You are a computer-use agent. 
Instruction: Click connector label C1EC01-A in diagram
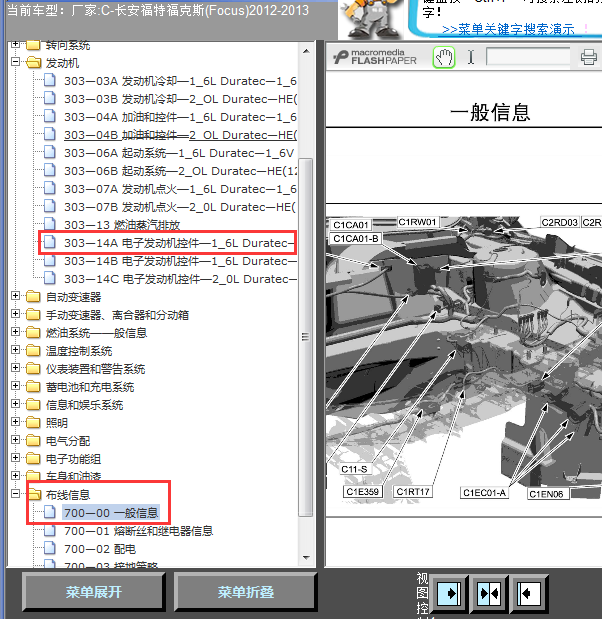pyautogui.click(x=484, y=493)
